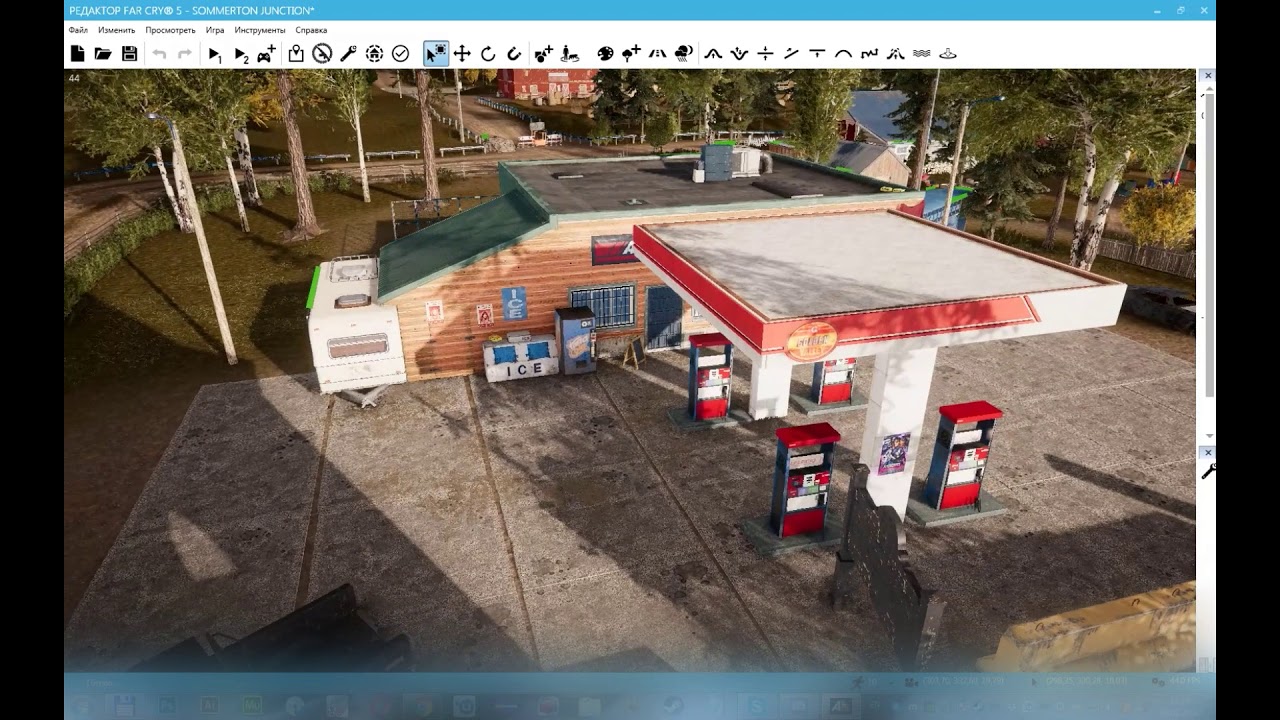Viewport: 1280px width, 720px height.
Task: Start Play mode 1
Action: point(215,54)
